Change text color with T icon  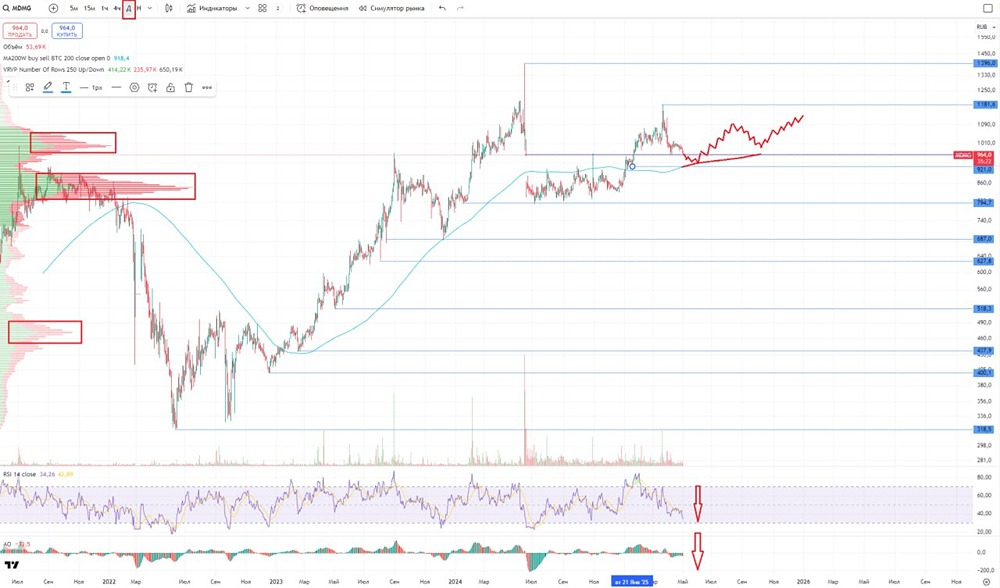point(66,87)
